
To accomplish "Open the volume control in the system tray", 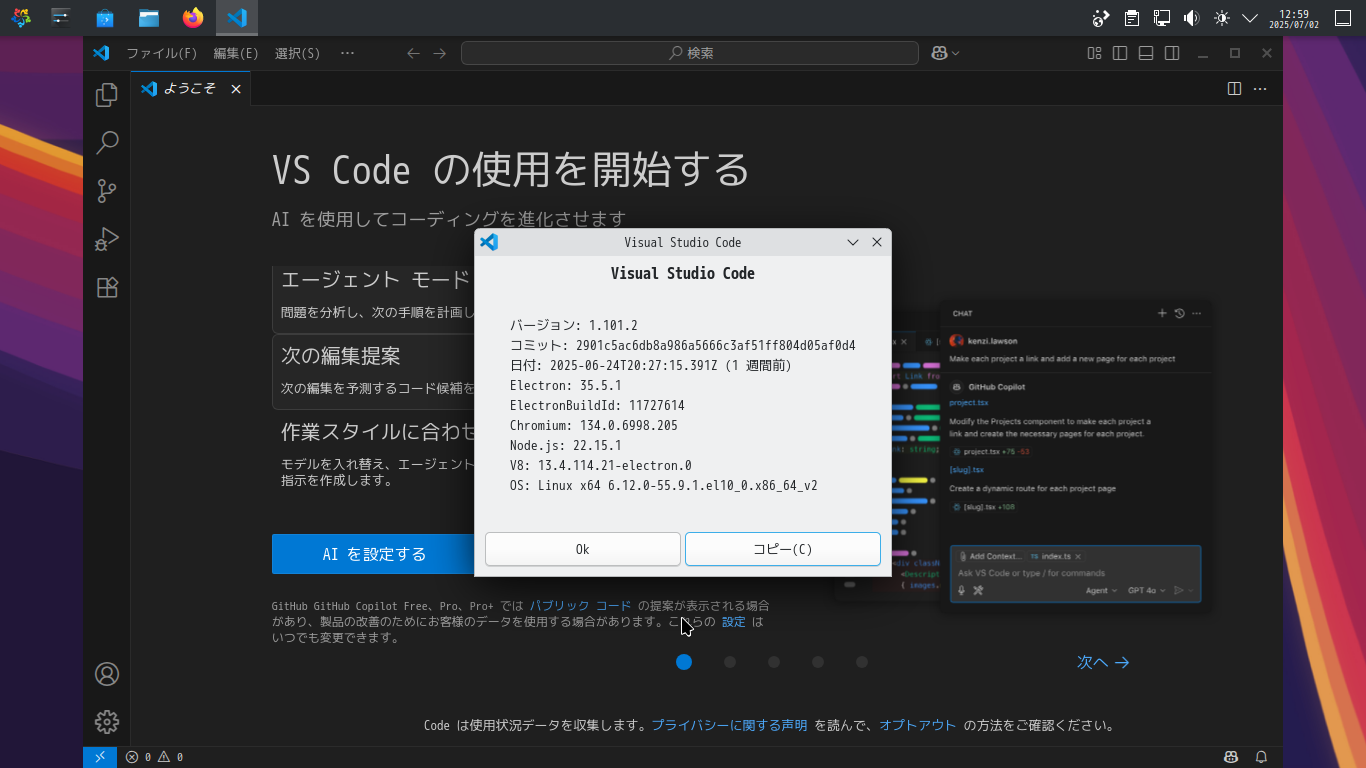I will tap(1191, 18).
